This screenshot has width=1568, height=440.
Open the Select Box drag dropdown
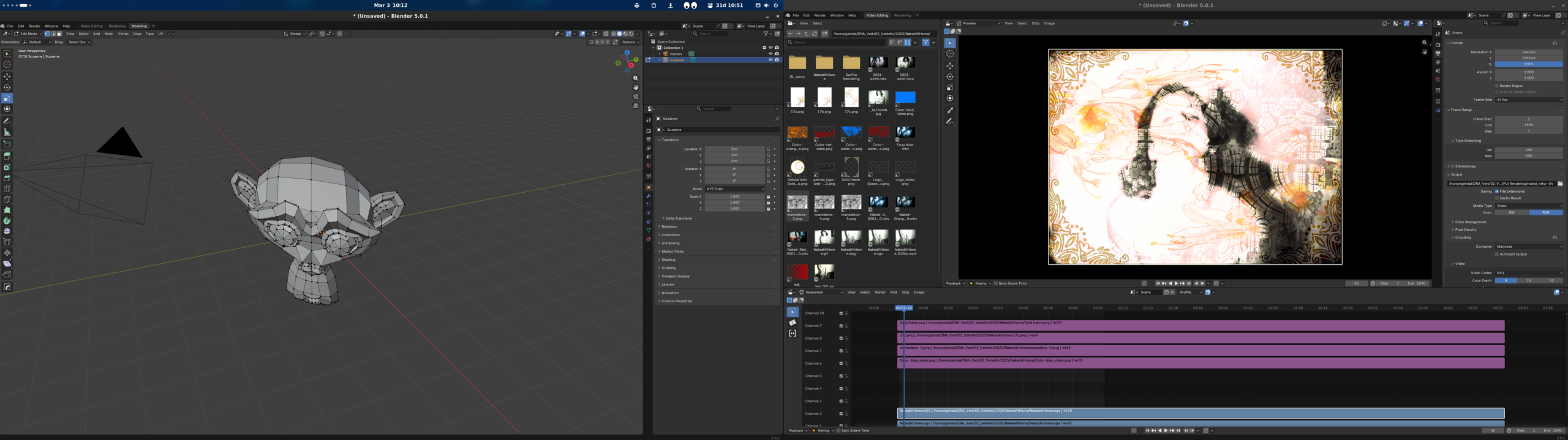[79, 42]
